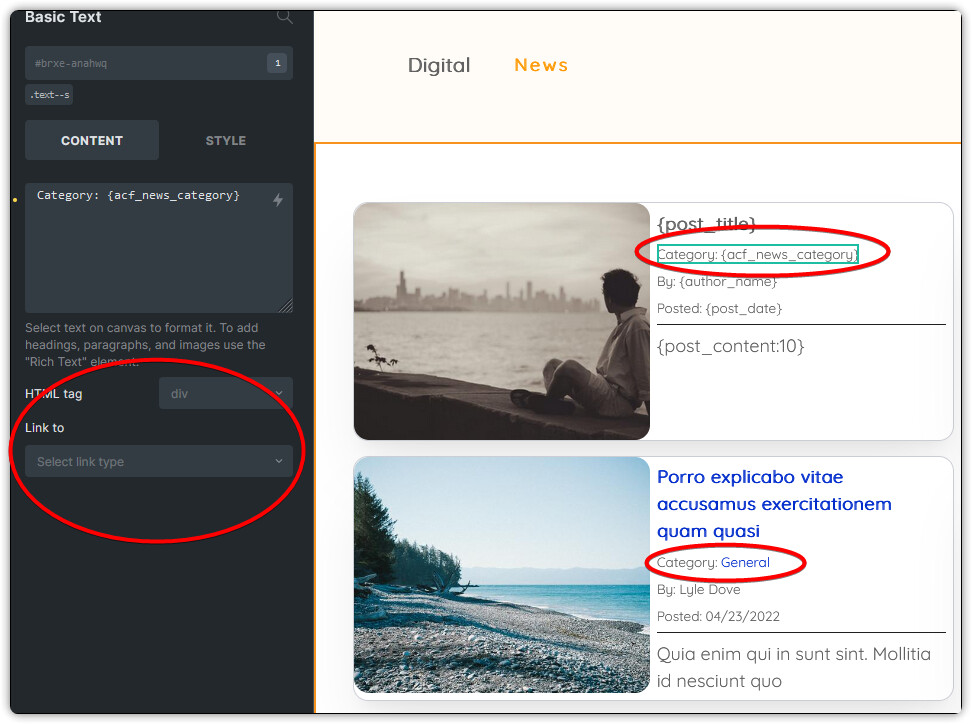972x724 pixels.
Task: Open the Porro explicabo vitae post link
Action: [774, 504]
